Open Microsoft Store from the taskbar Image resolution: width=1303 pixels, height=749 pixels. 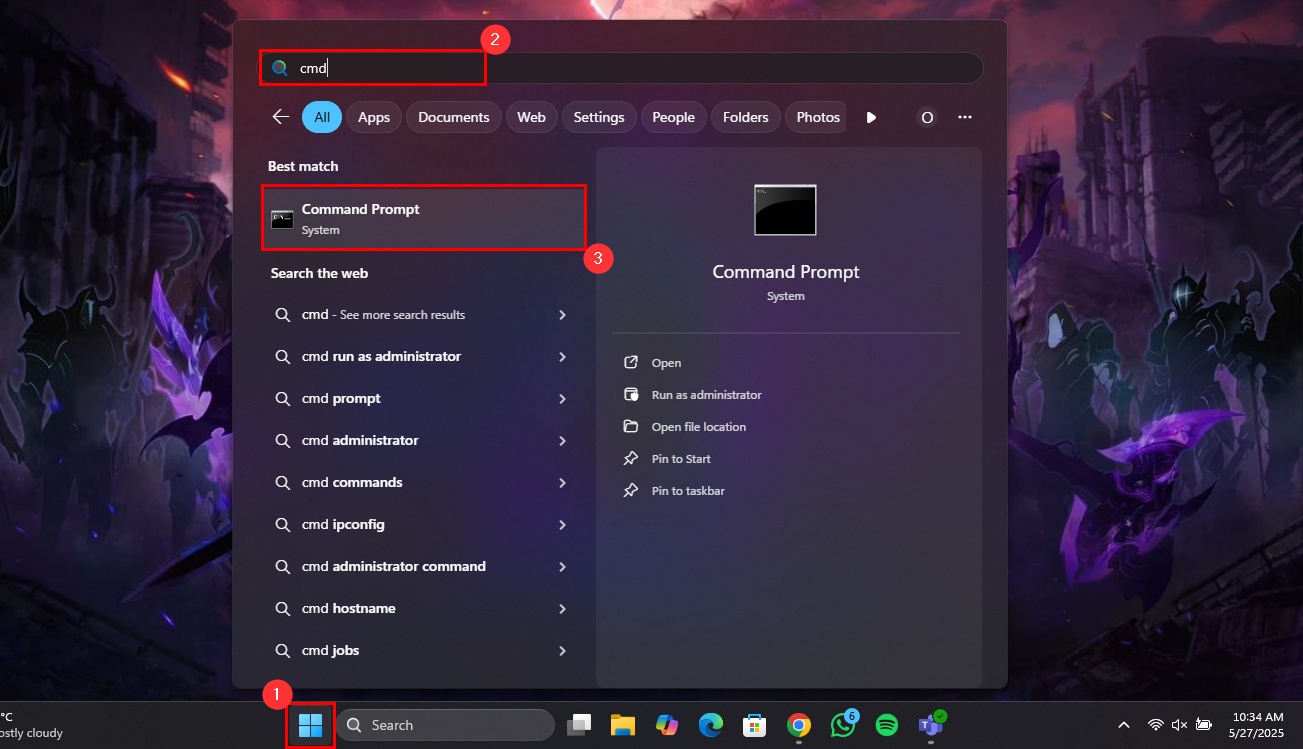[x=754, y=725]
